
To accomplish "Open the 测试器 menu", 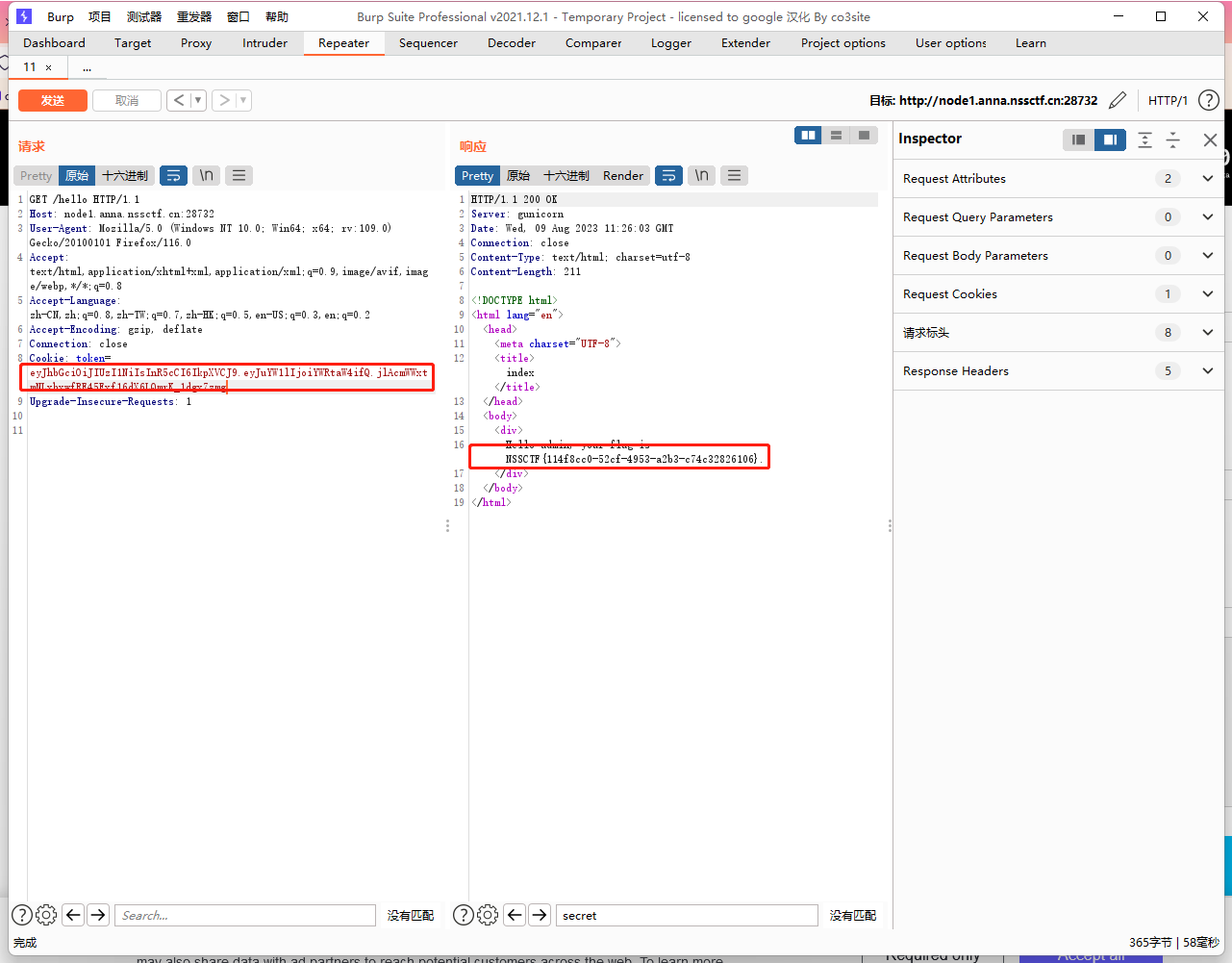I will click(x=144, y=16).
